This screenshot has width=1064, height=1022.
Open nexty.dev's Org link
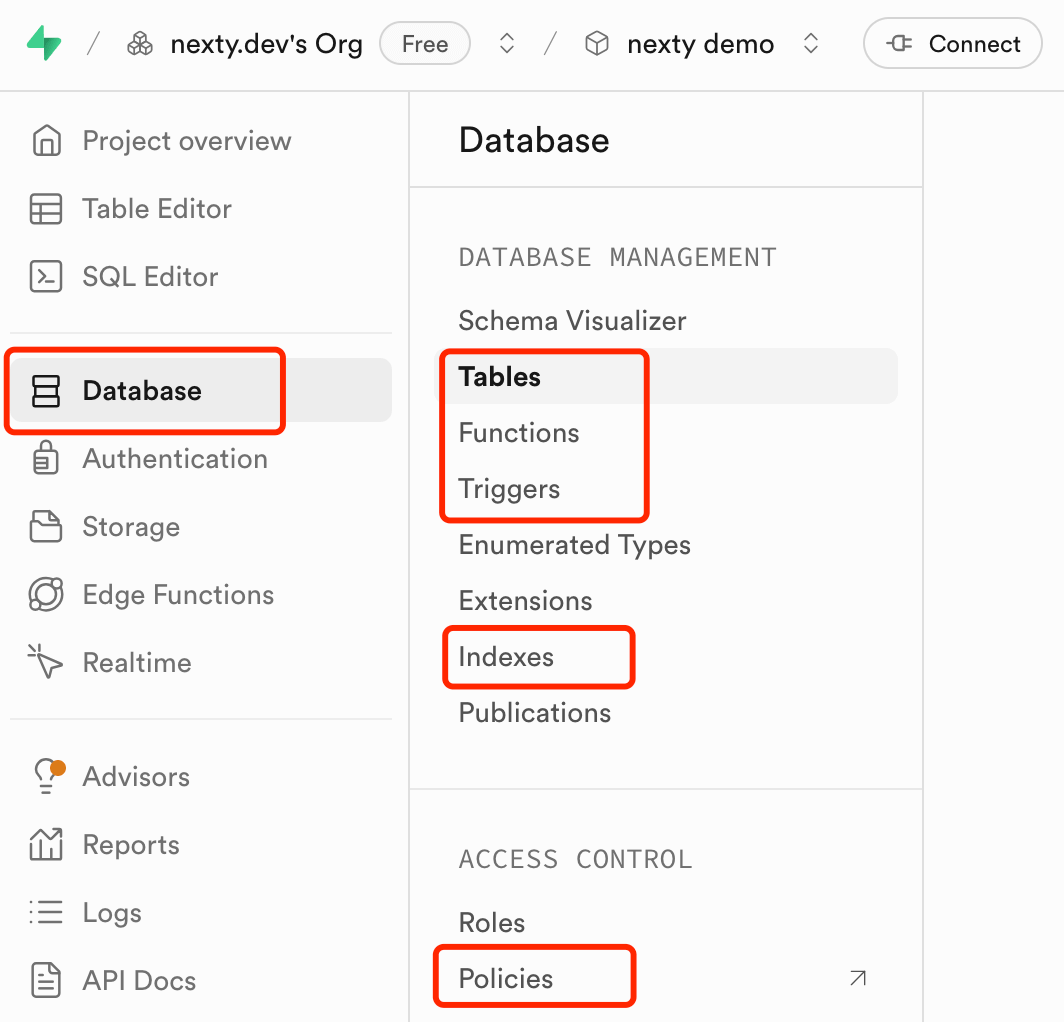tap(266, 44)
